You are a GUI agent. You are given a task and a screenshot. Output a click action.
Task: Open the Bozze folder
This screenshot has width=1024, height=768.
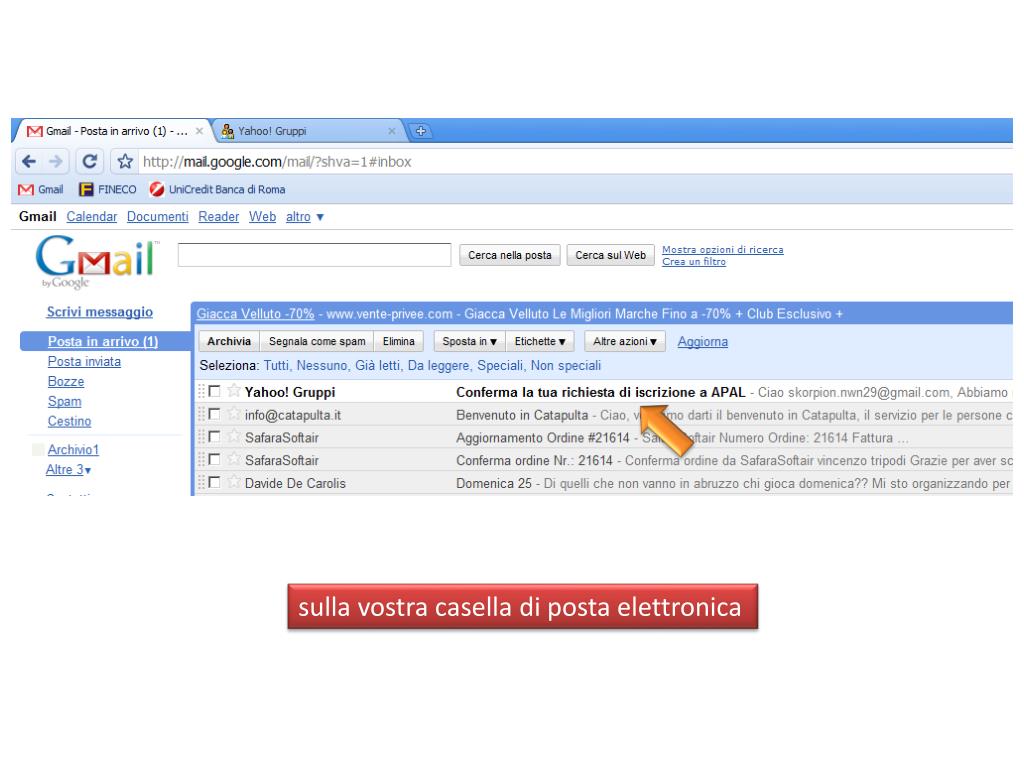(66, 381)
